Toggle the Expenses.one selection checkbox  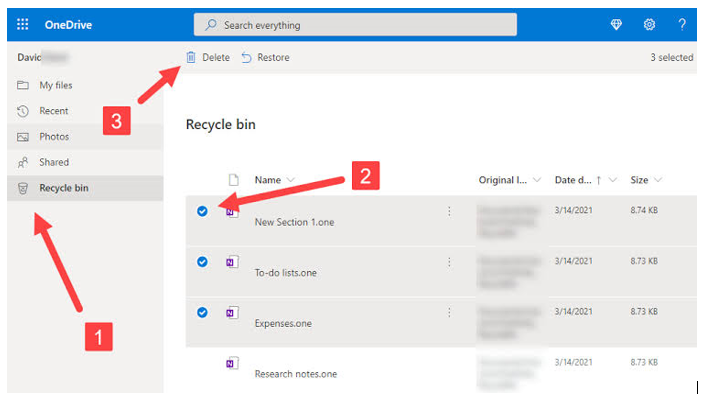coord(202,312)
